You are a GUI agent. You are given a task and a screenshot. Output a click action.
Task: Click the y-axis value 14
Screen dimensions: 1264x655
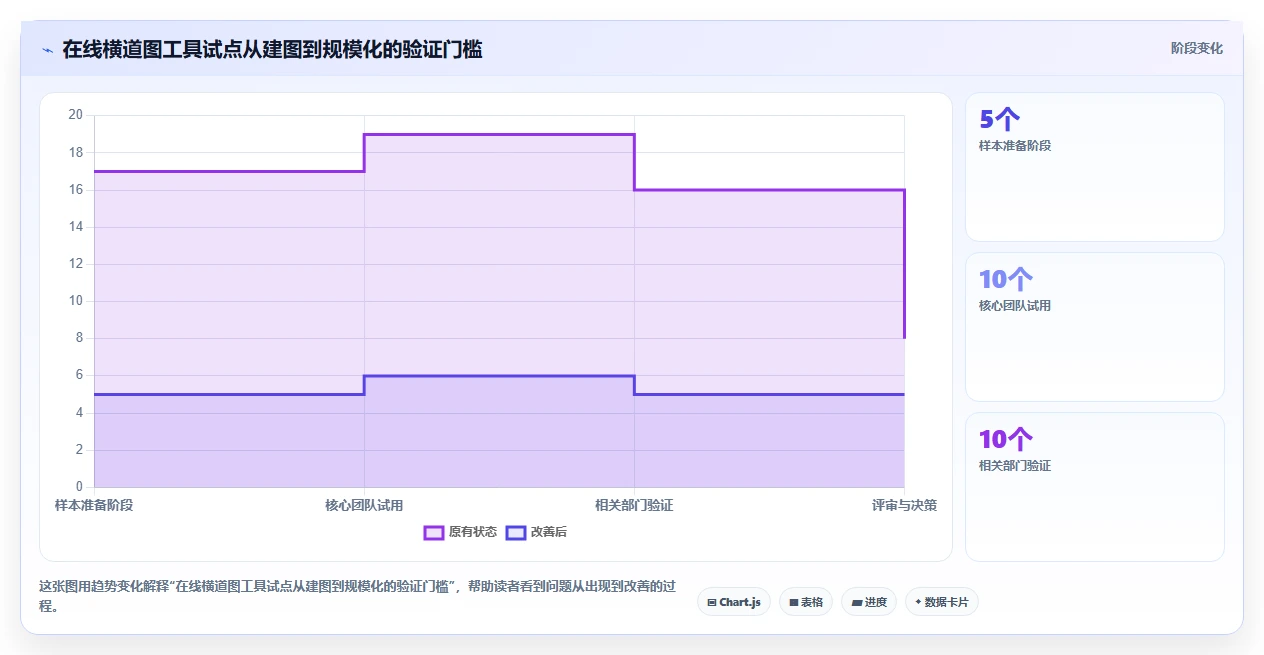click(76, 227)
